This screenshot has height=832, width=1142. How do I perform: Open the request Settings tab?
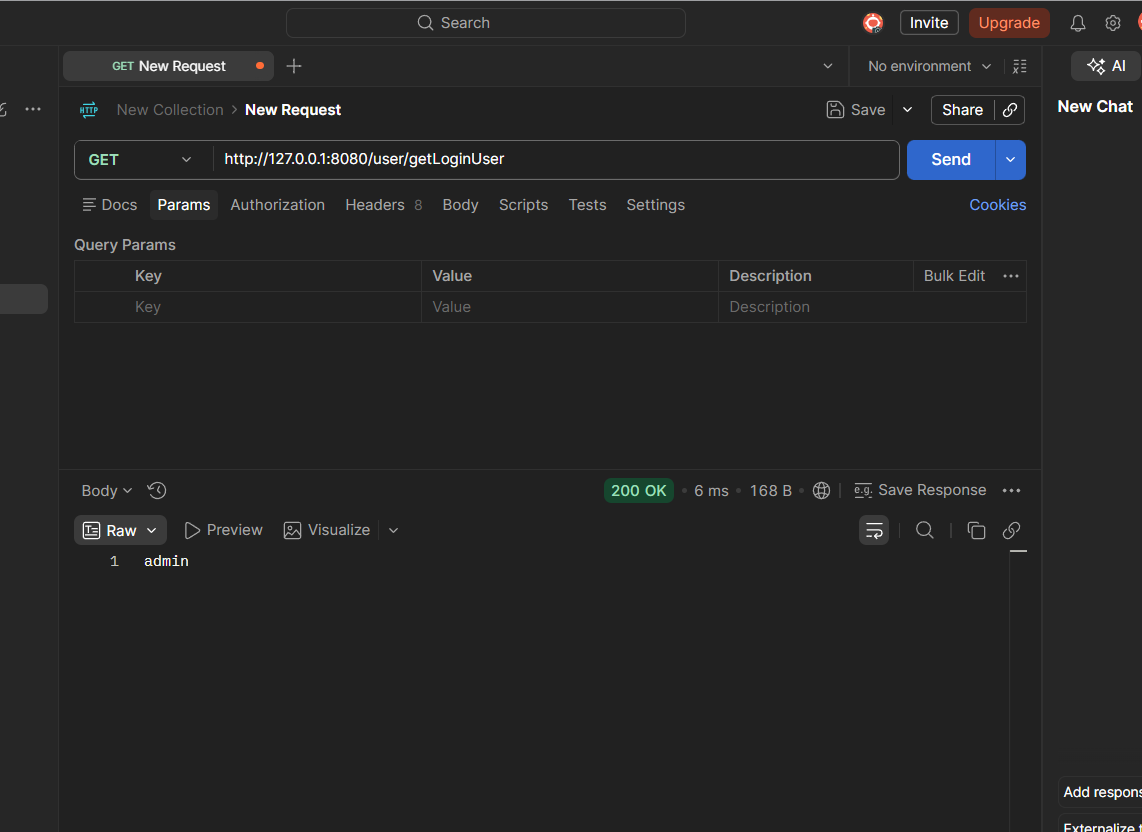pos(655,205)
